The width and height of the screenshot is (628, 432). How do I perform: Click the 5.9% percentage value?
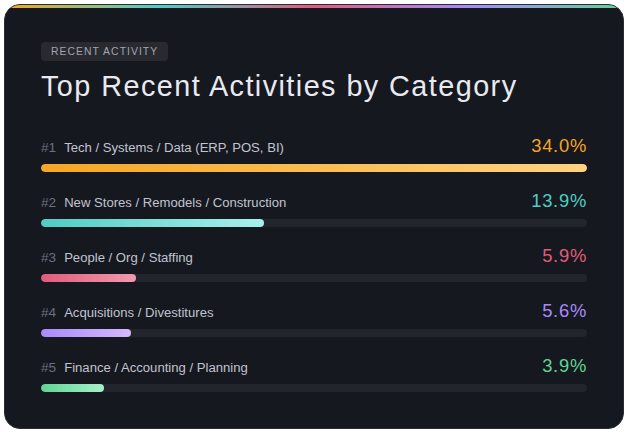[x=564, y=256]
